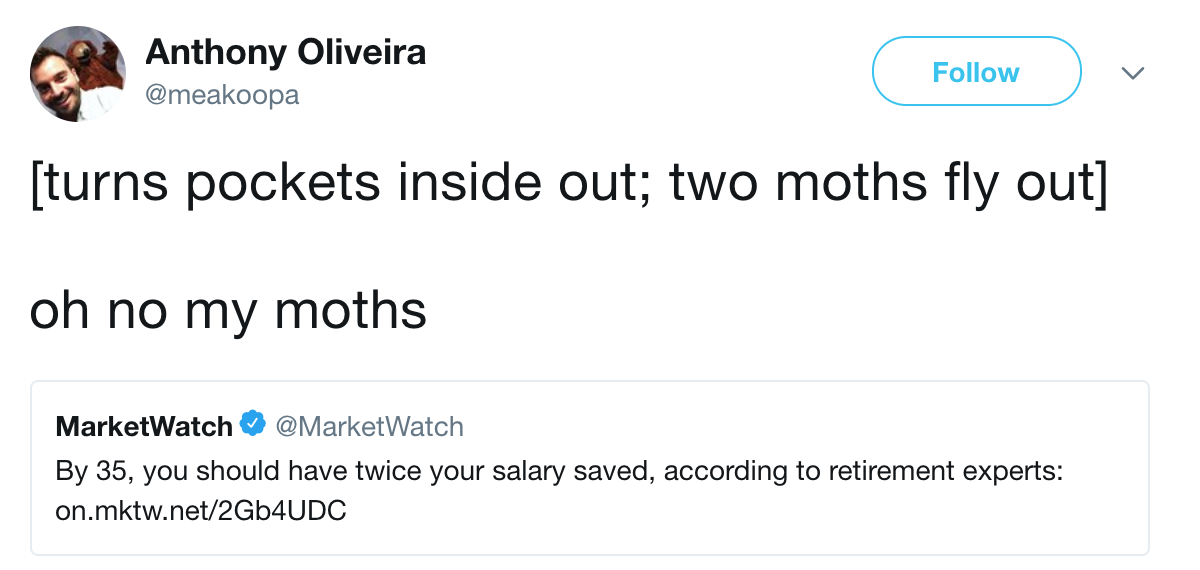Click the Anthony Oliveira display name

[x=286, y=52]
